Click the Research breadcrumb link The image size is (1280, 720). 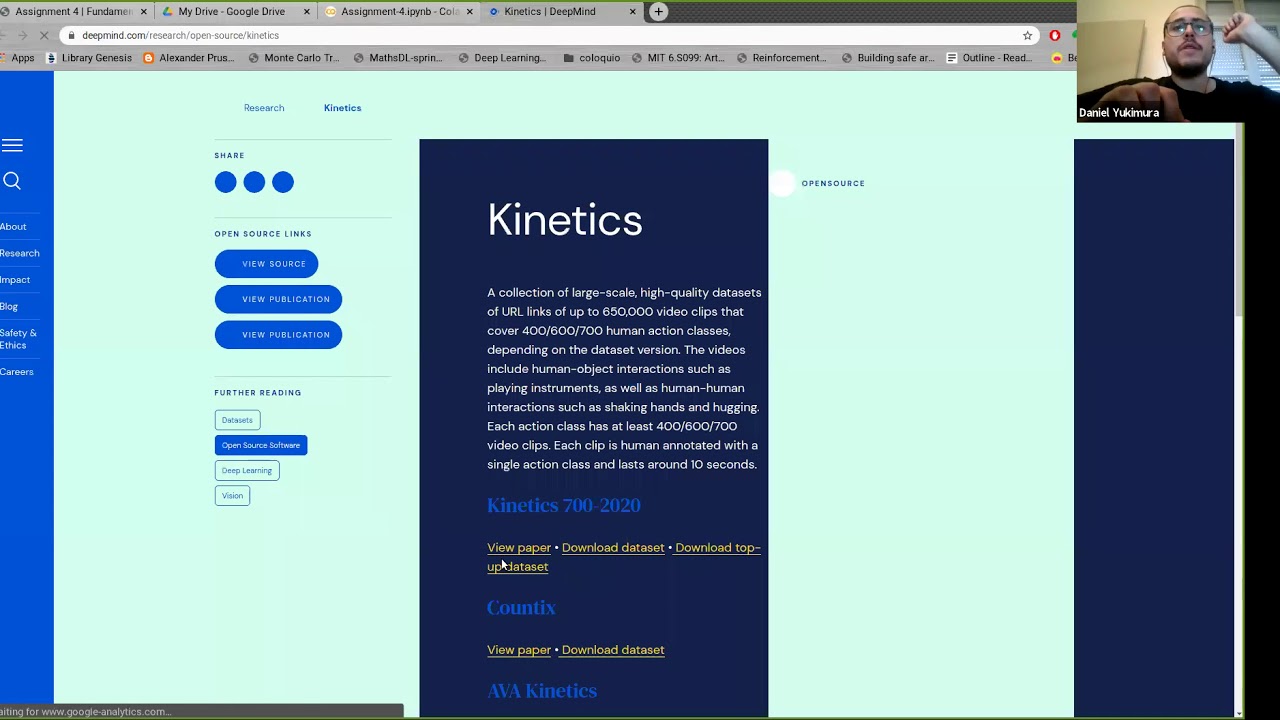coord(264,108)
